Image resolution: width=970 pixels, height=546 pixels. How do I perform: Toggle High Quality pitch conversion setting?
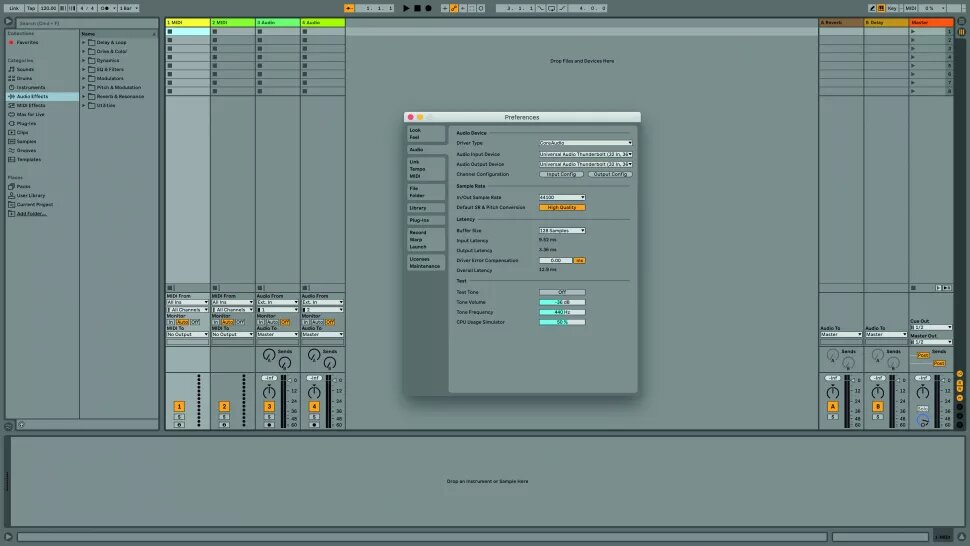[562, 207]
